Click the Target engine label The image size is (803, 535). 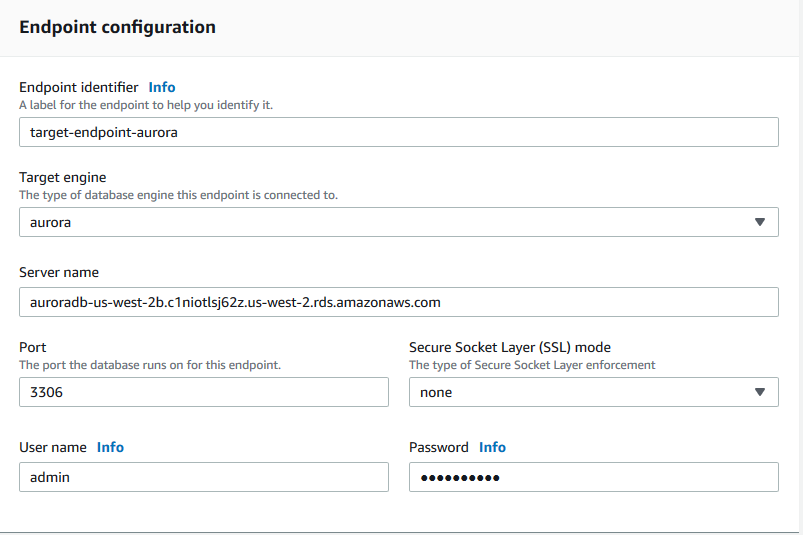[x=62, y=177]
